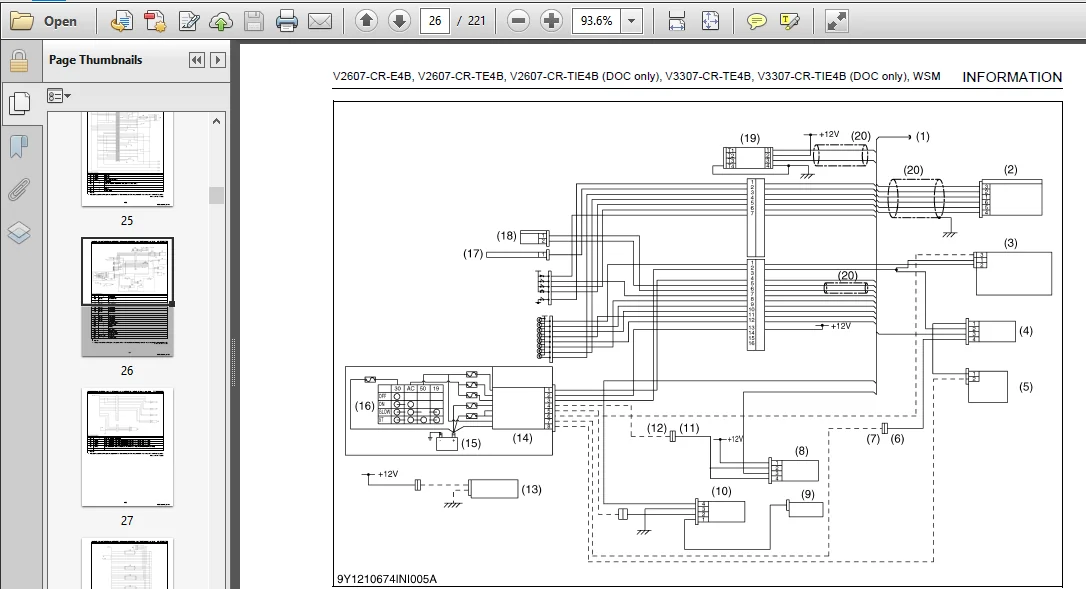The height and width of the screenshot is (589, 1086).
Task: Click the expand to read mode icon
Action: (x=837, y=21)
